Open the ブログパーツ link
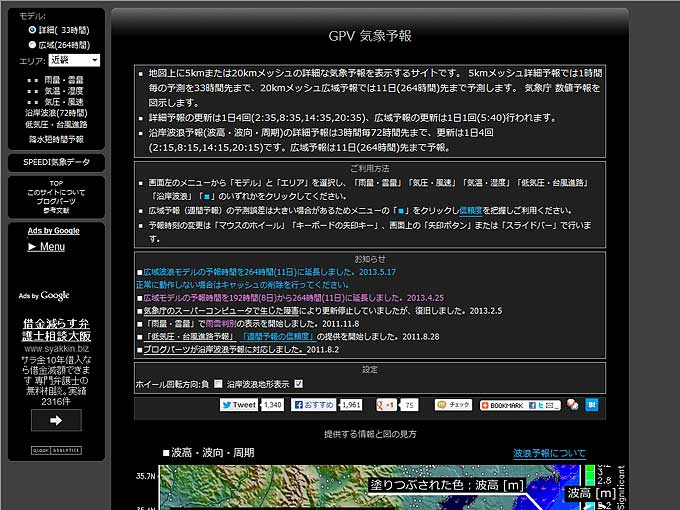680x510 pixels. (56, 201)
